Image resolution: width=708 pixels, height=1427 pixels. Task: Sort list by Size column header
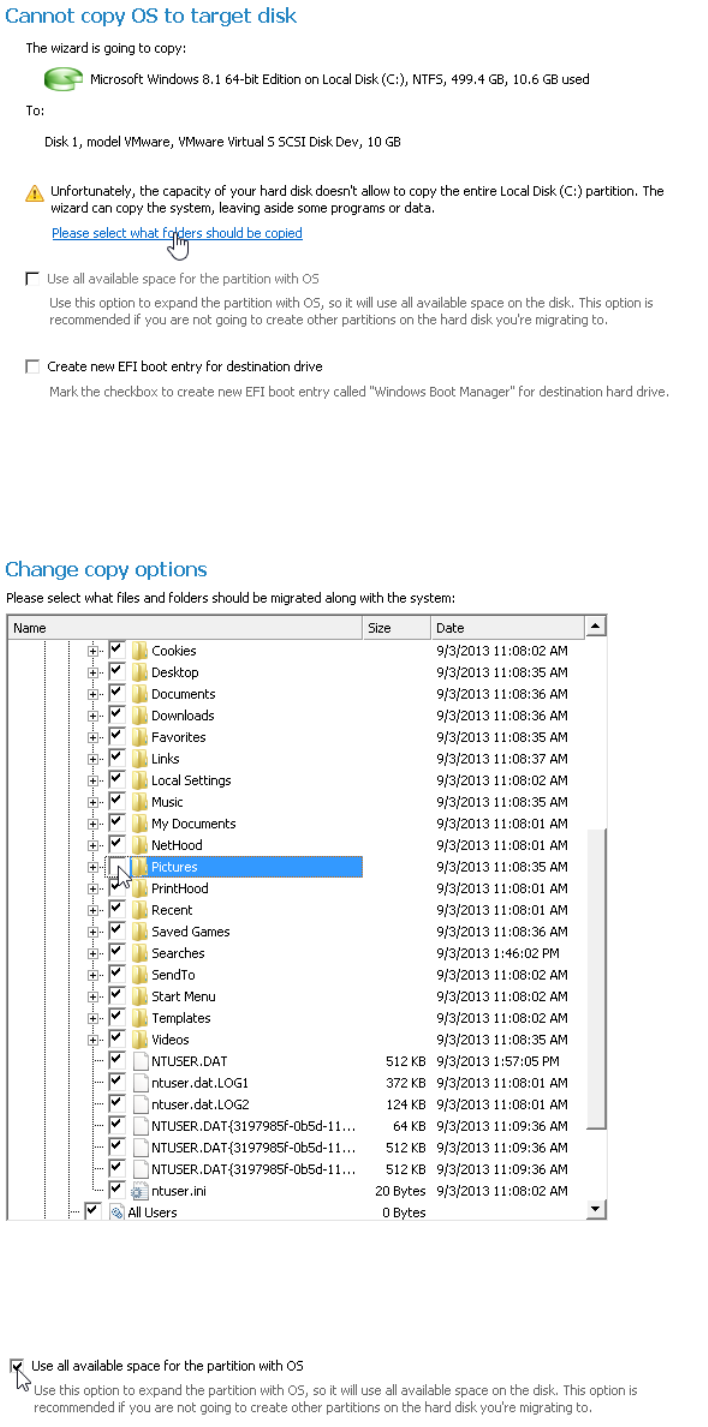click(x=397, y=628)
